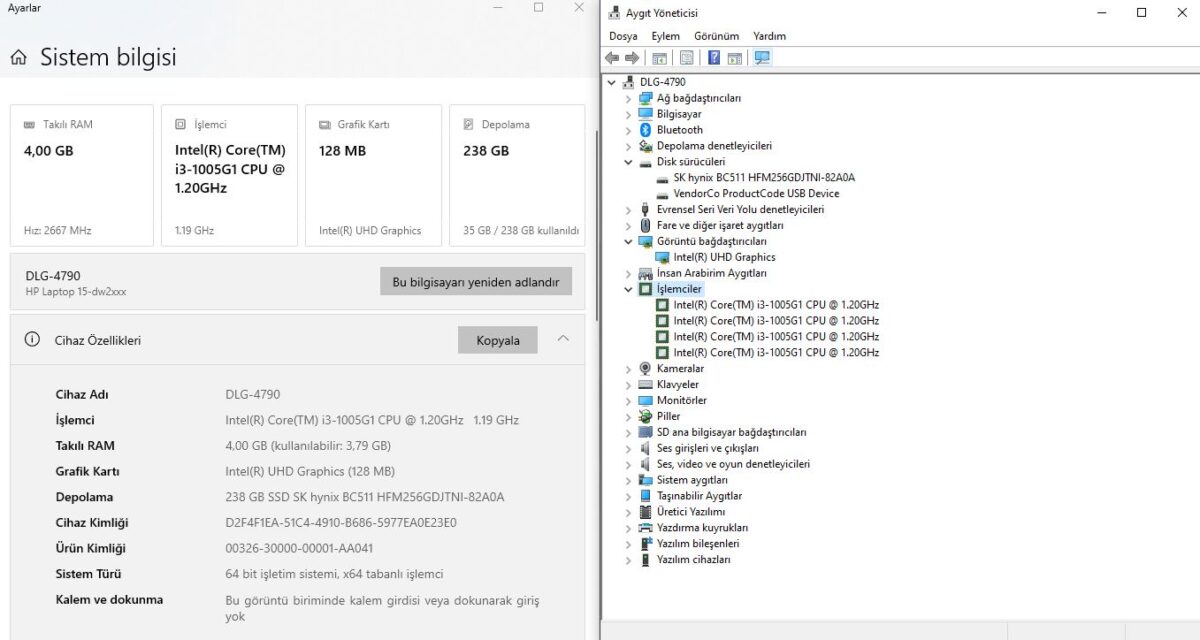This screenshot has height=640, width=1200.
Task: Expand Ağ bağdaştırıcıları node arrow
Action: (x=628, y=98)
